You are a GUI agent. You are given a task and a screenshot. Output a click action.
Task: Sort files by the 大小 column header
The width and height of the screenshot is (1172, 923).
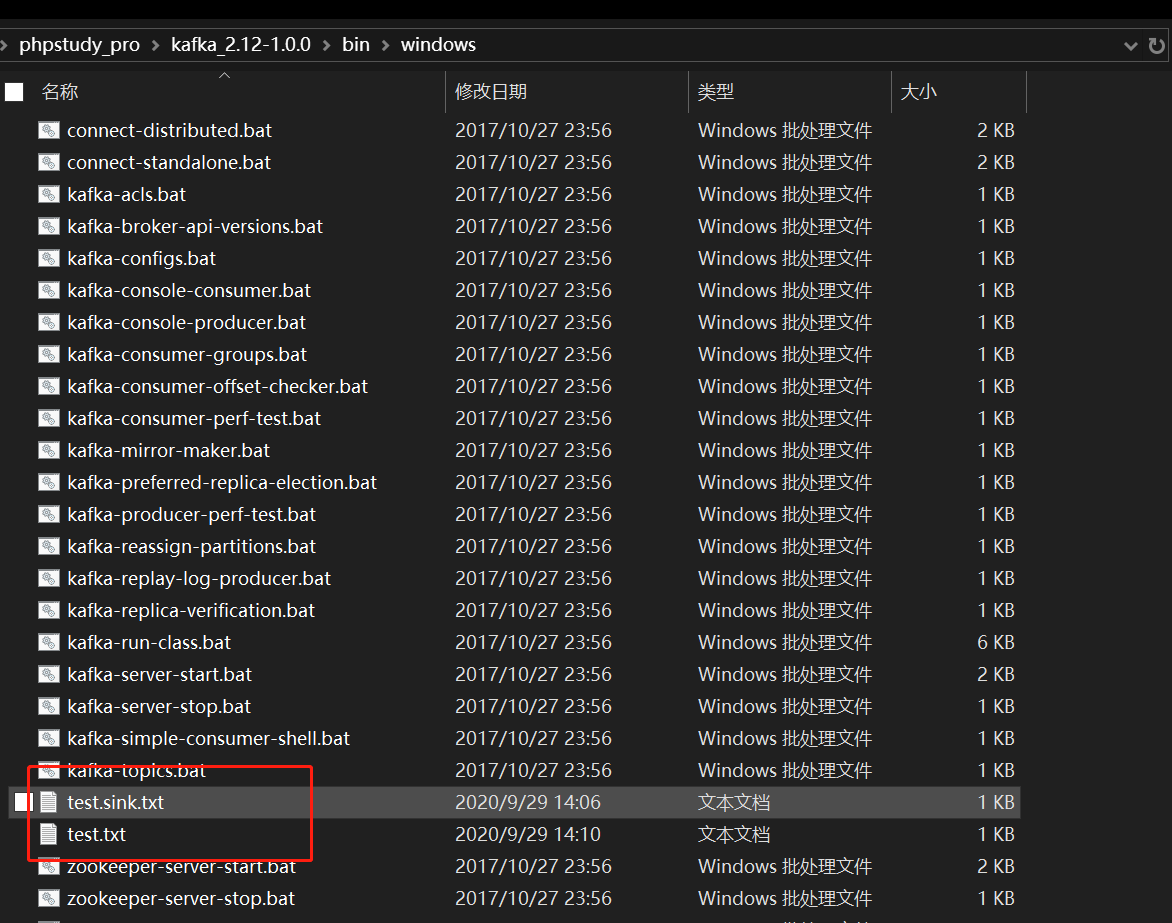pos(919,92)
